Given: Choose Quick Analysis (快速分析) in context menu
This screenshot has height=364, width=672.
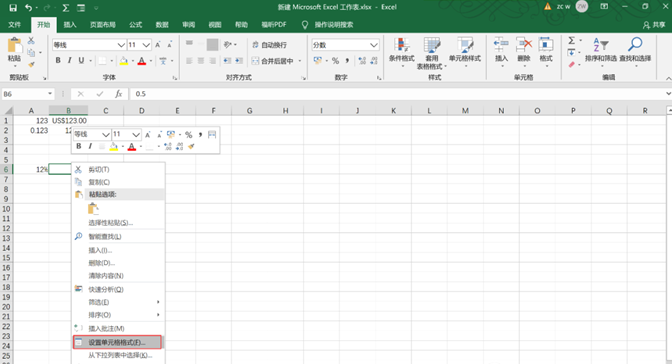Looking at the screenshot, I should pyautogui.click(x=118, y=289).
